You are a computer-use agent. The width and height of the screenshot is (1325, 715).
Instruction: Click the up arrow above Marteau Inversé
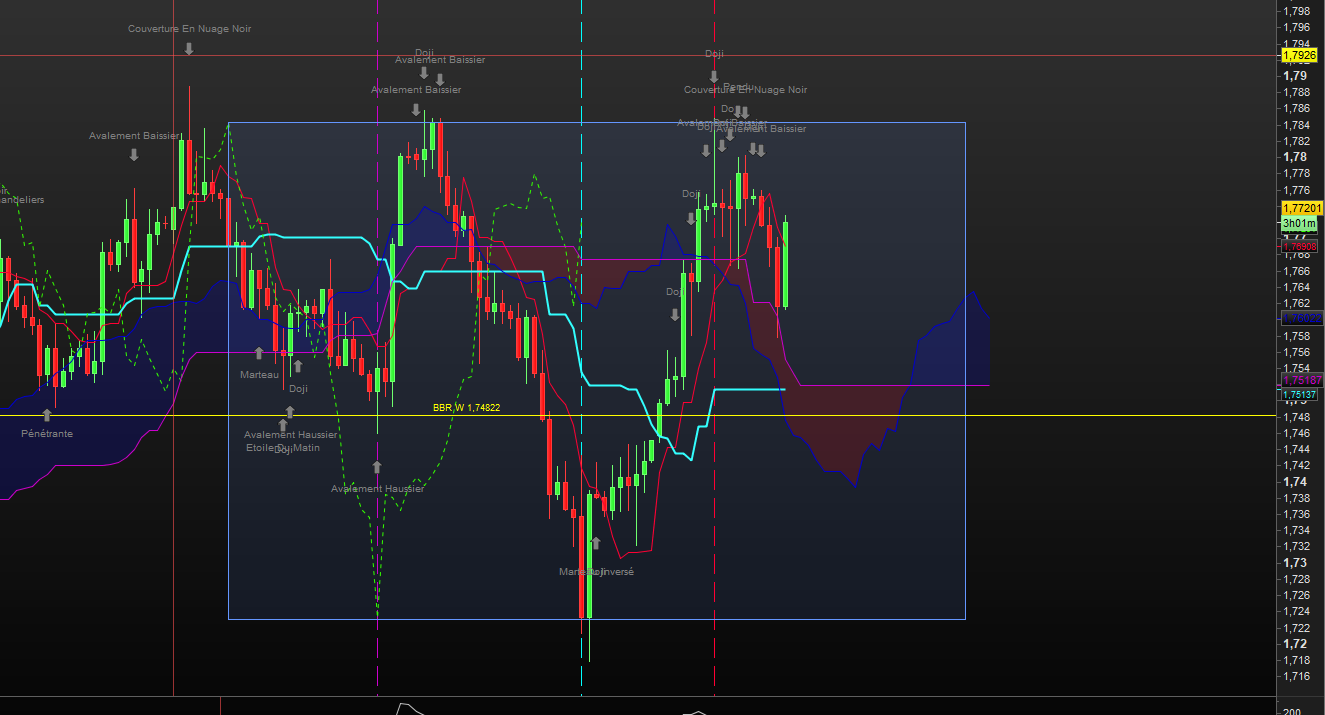pyautogui.click(x=596, y=543)
